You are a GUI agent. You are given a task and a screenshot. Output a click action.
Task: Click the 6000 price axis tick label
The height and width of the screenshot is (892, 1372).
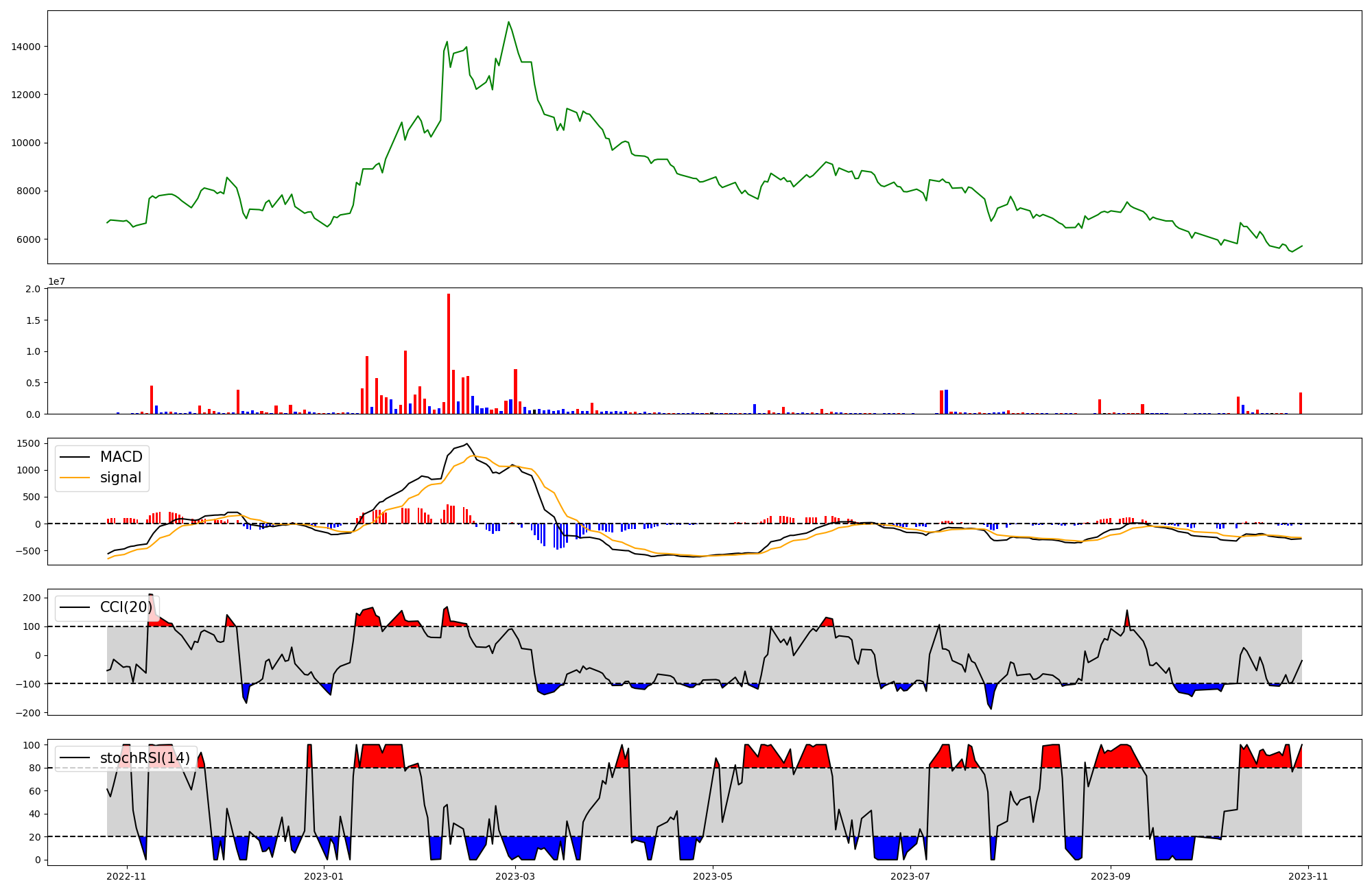(x=28, y=239)
